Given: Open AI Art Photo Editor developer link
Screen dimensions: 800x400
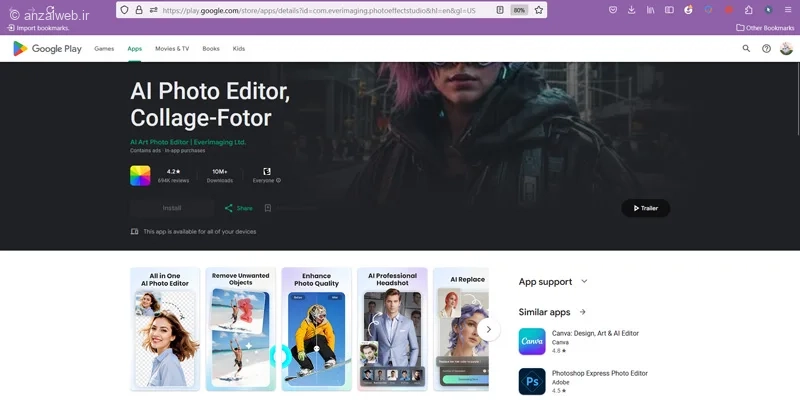Looking at the screenshot, I should point(188,142).
